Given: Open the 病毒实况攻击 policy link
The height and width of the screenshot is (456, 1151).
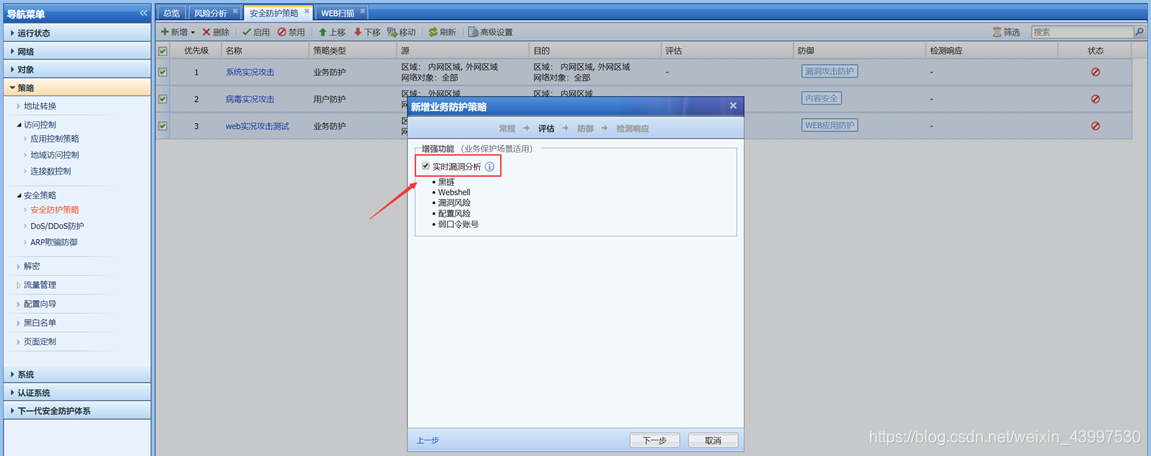Looking at the screenshot, I should click(x=250, y=98).
